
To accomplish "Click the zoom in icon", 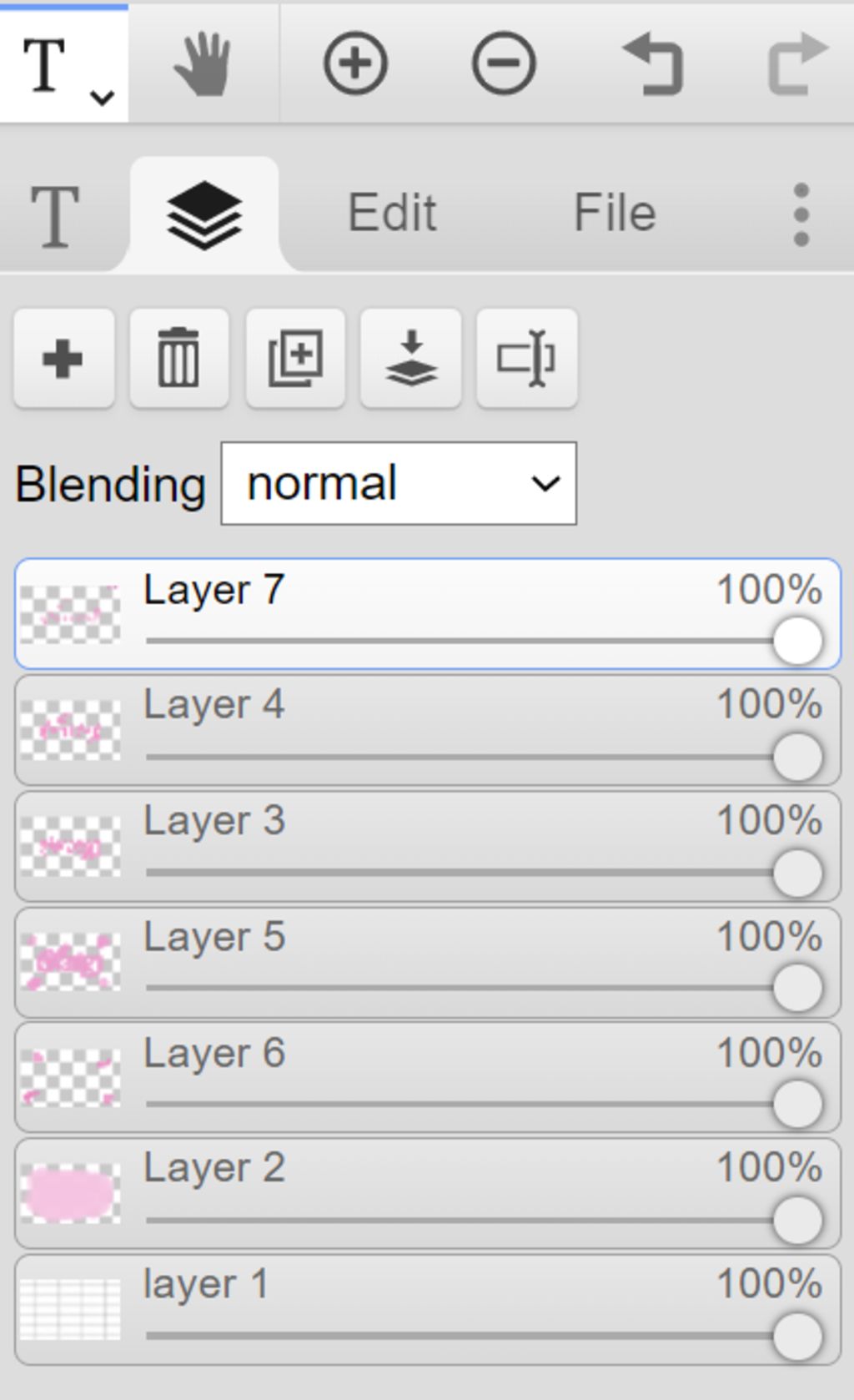I will (355, 63).
